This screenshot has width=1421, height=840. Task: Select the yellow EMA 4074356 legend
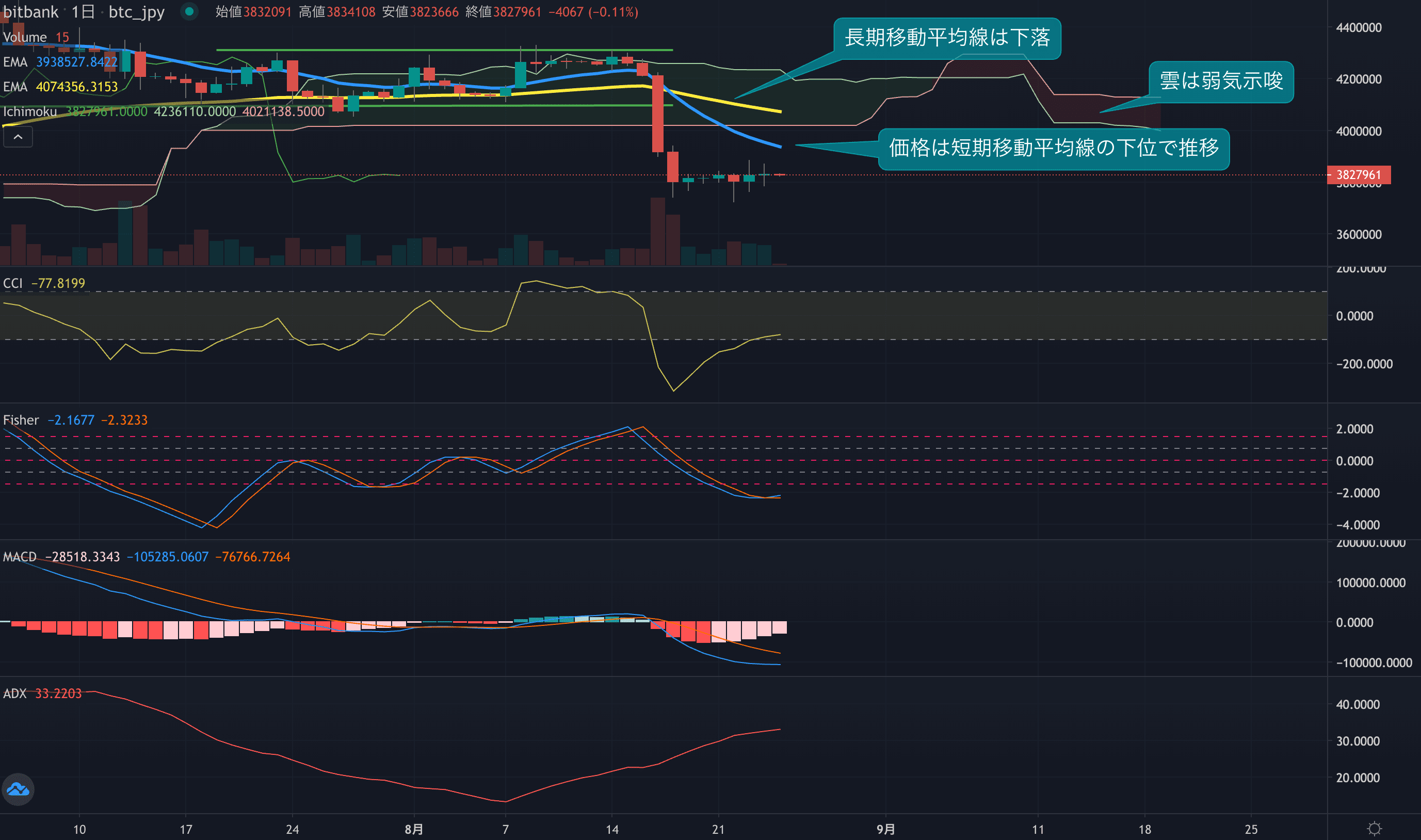click(x=15, y=87)
